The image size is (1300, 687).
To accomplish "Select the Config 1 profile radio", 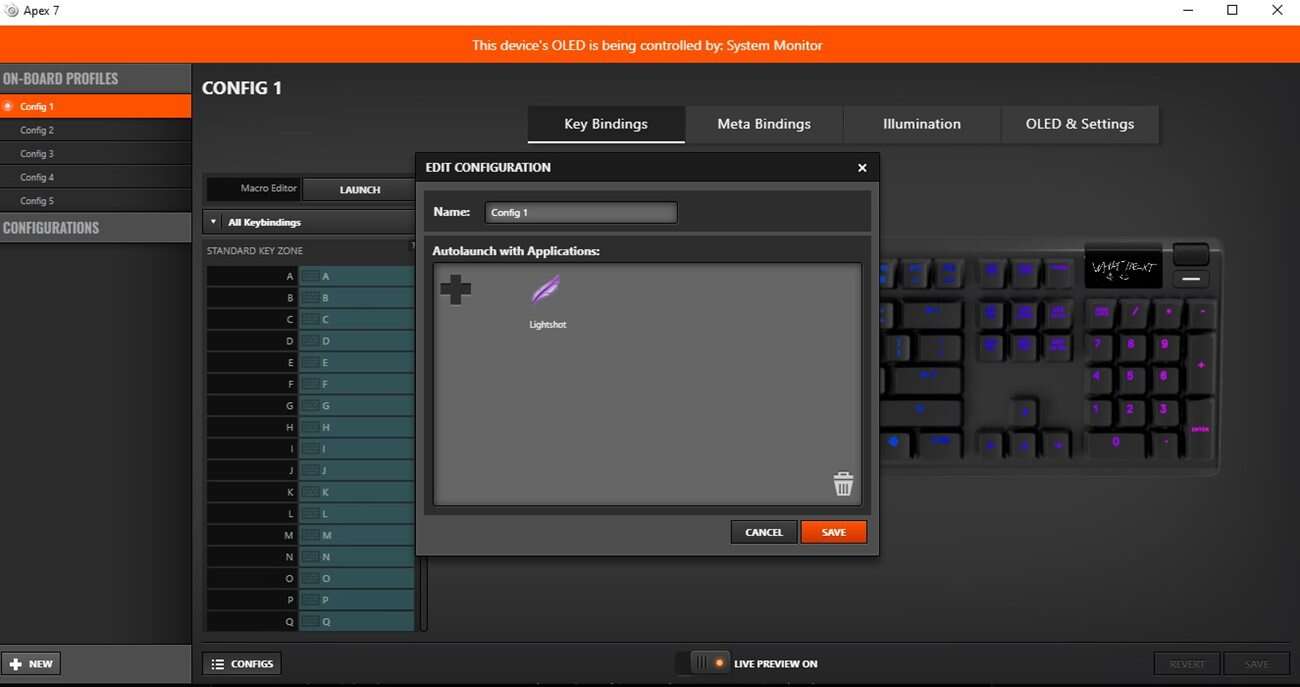I will pos(8,106).
